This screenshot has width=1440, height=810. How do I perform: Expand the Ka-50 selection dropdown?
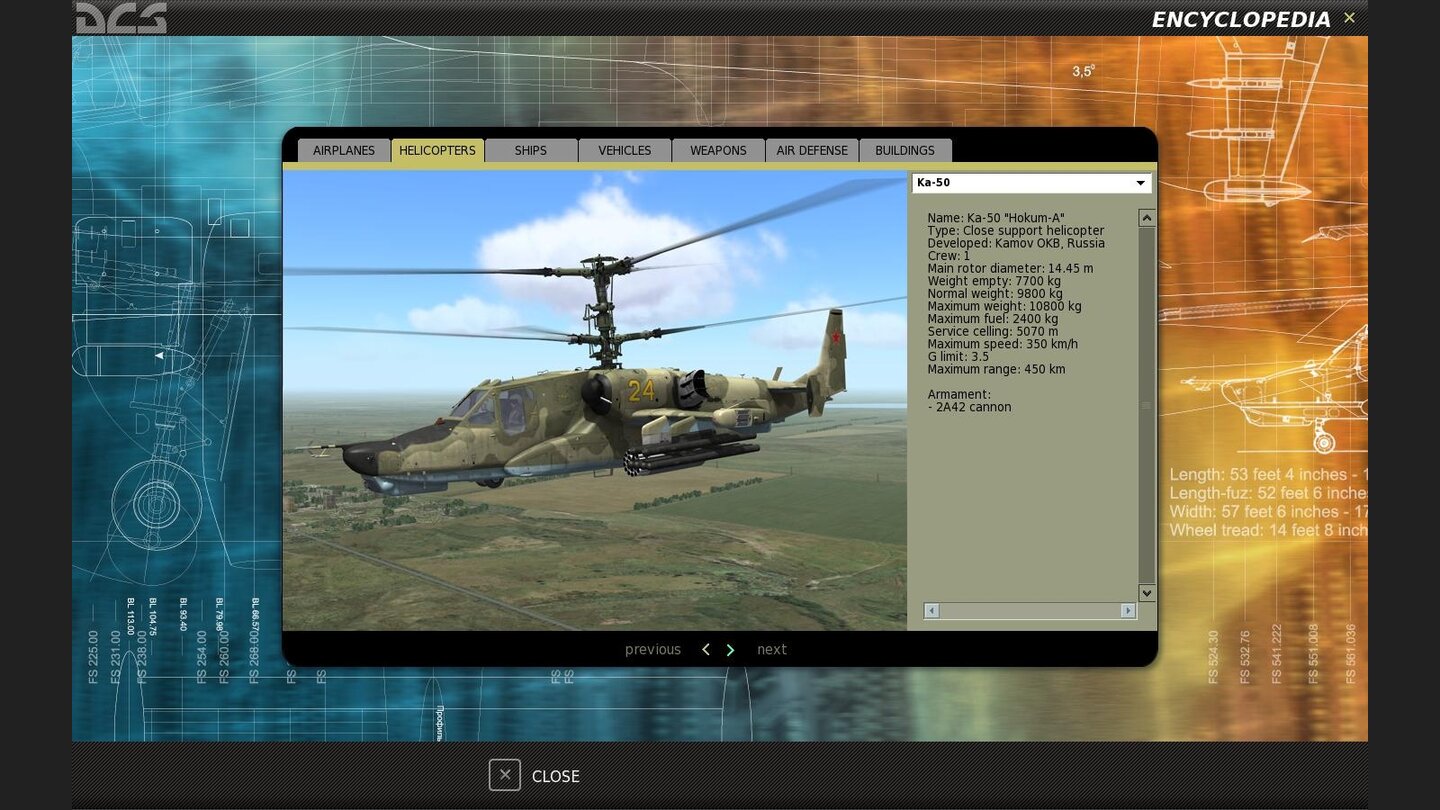tap(1031, 183)
